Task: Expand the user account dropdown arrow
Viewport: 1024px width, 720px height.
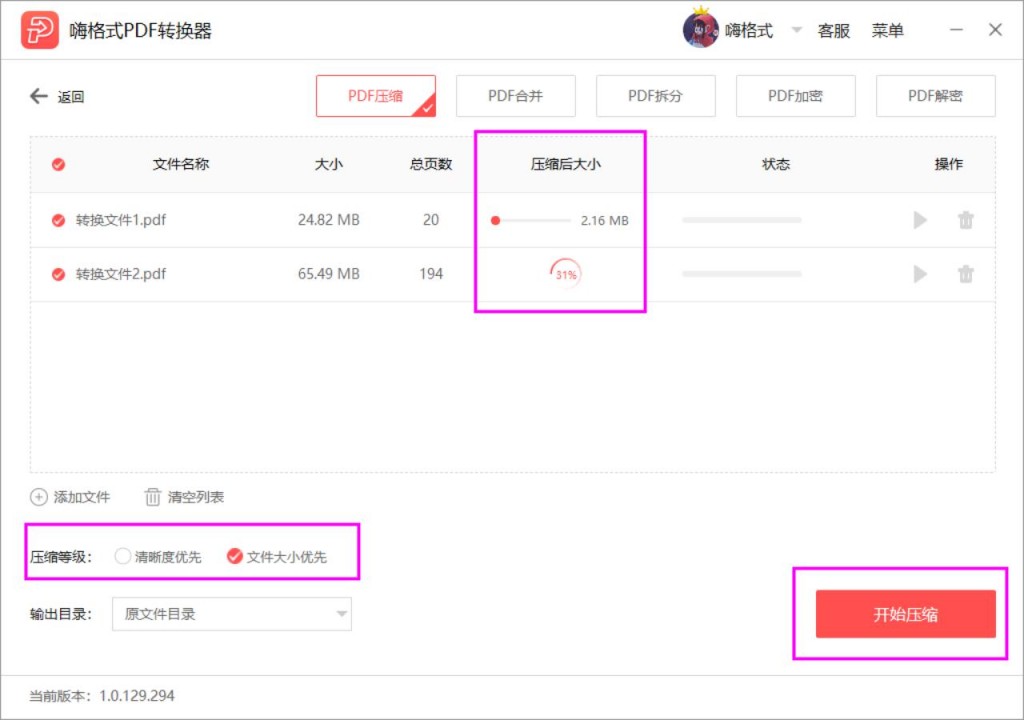Action: point(796,29)
